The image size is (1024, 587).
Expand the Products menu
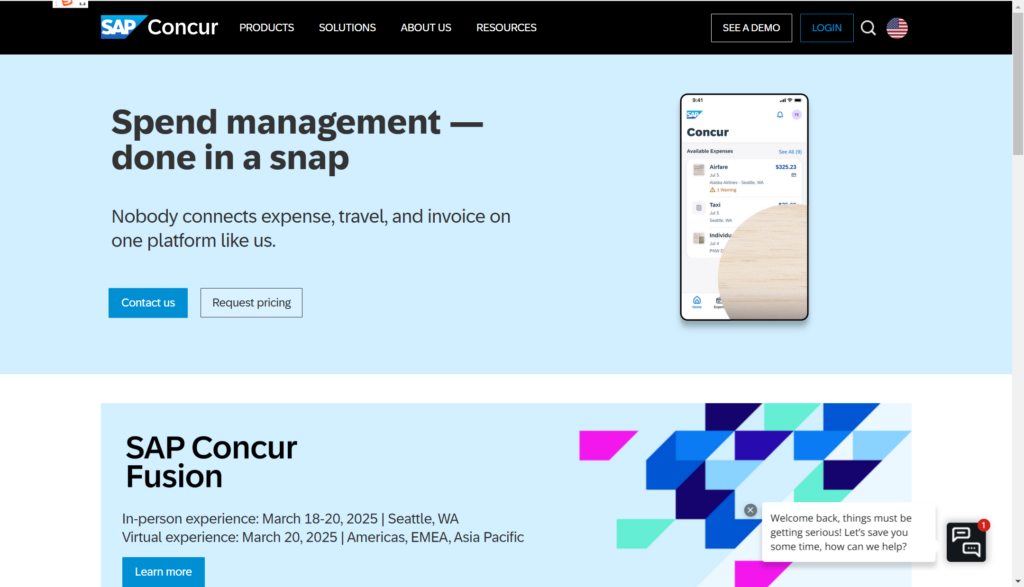pos(266,28)
